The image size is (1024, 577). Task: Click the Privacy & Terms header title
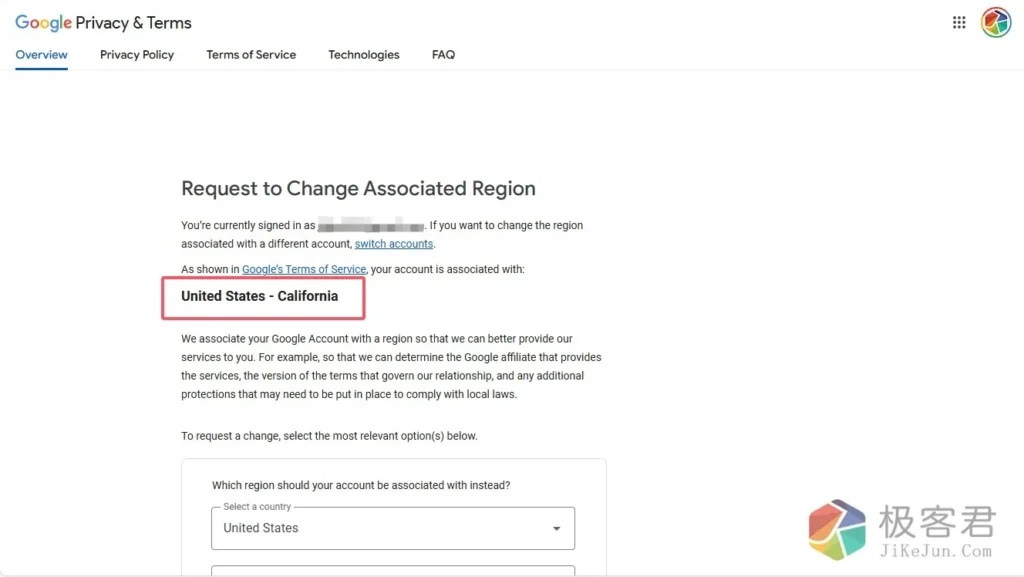coord(134,23)
